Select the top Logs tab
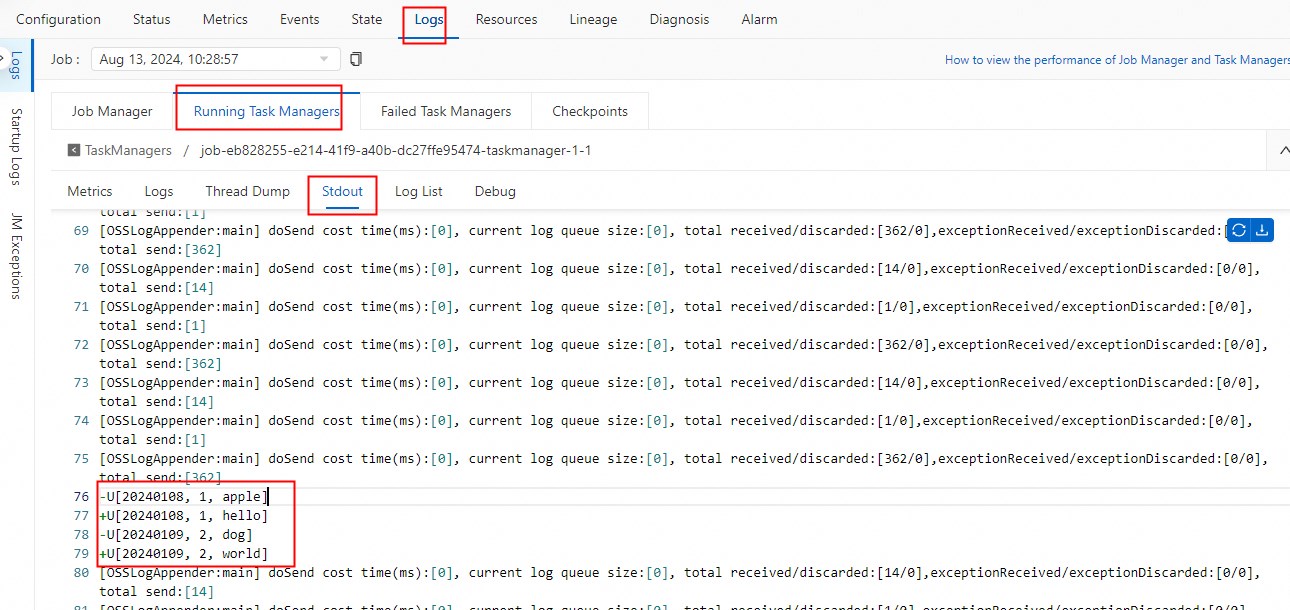 click(429, 19)
